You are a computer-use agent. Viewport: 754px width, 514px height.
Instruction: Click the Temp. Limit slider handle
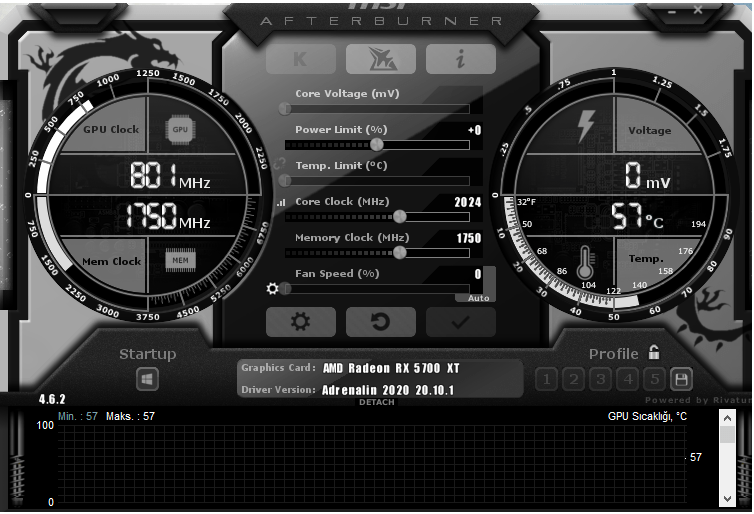(x=285, y=180)
